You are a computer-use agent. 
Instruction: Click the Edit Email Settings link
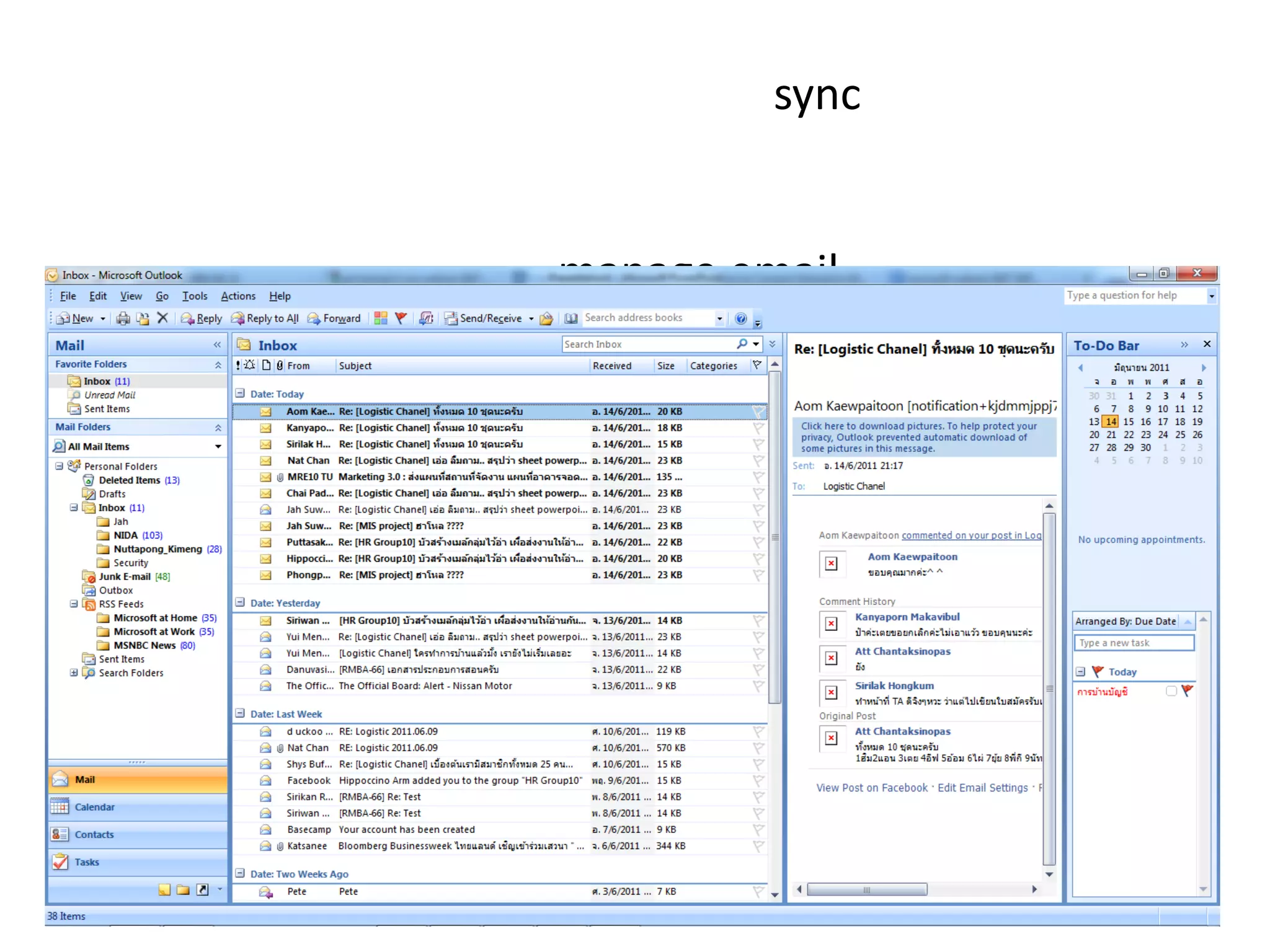[x=983, y=788]
